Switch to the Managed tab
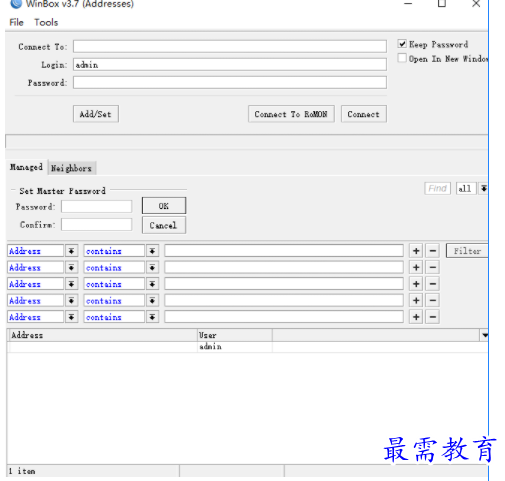Image resolution: width=505 pixels, height=481 pixels. [x=26, y=167]
